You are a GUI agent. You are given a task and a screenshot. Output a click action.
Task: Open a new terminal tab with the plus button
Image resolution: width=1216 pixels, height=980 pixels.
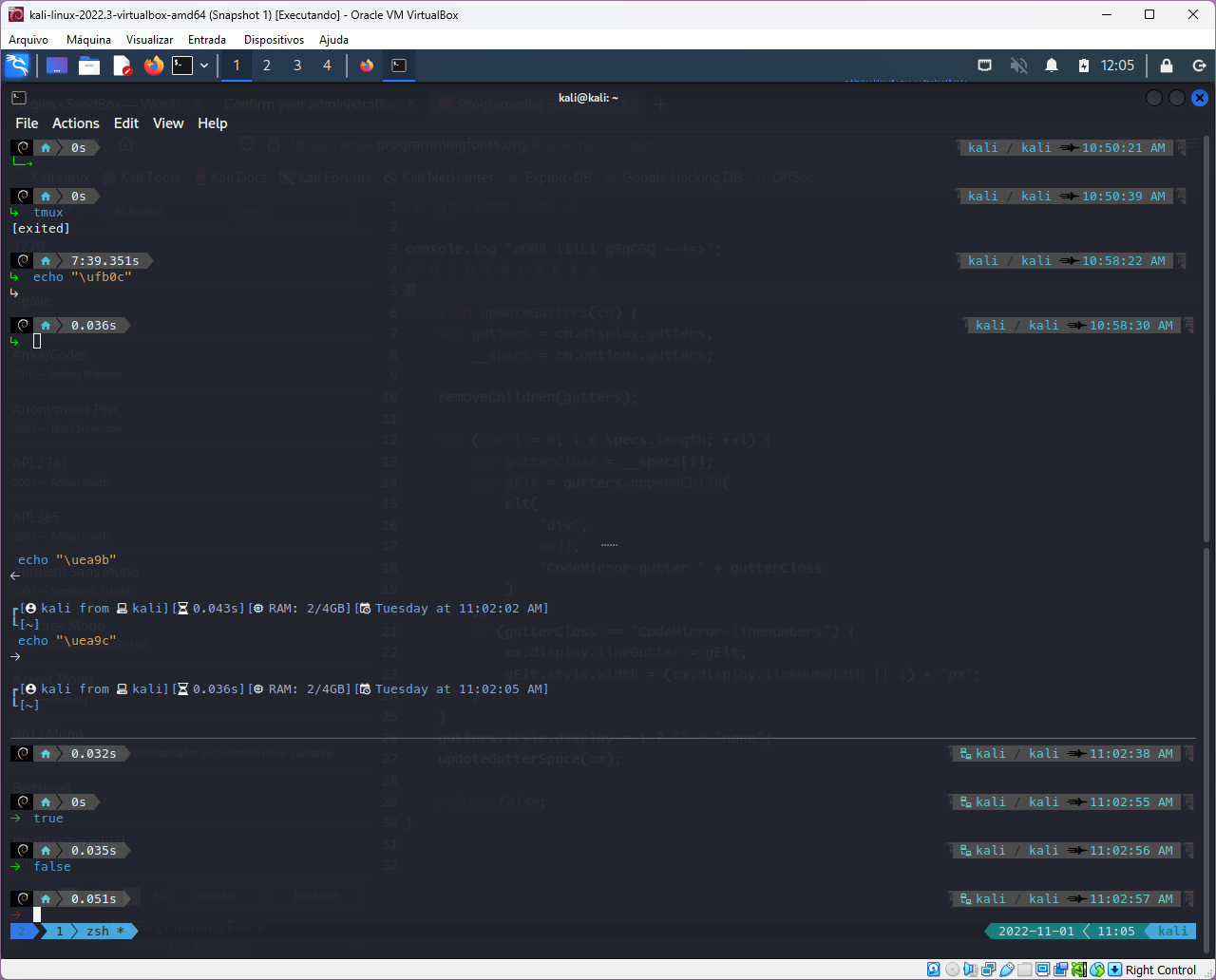click(x=660, y=104)
